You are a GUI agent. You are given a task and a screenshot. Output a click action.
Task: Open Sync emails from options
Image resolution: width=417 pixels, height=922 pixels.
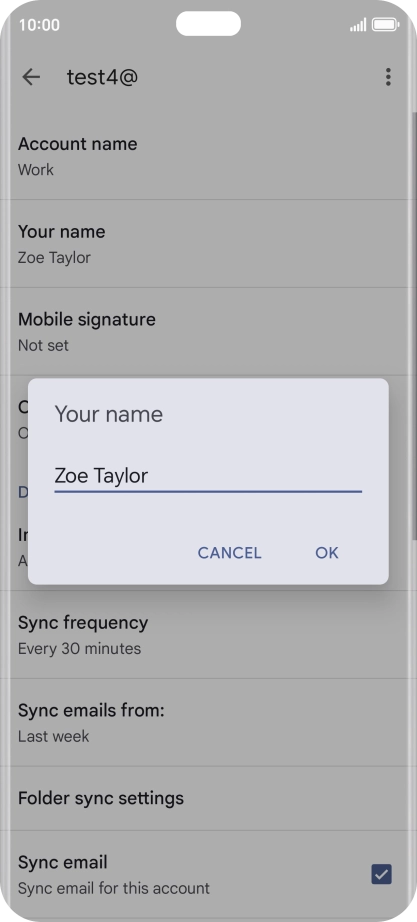[208, 723]
